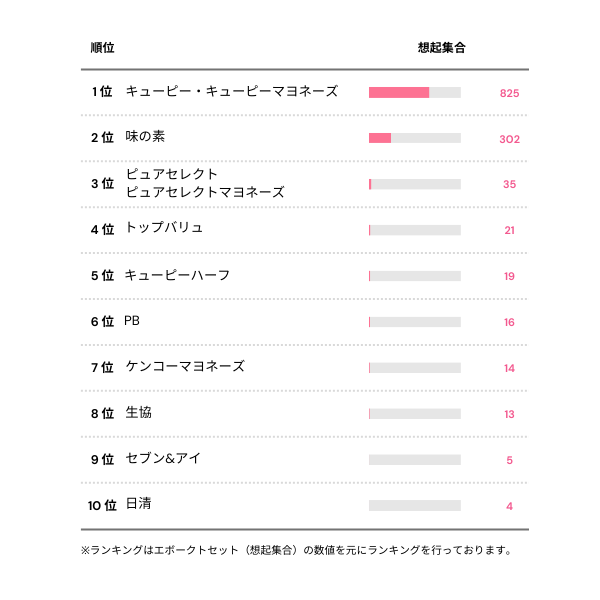The width and height of the screenshot is (600, 600).
Task: Click the 10位 rank label
Action: [102, 505]
